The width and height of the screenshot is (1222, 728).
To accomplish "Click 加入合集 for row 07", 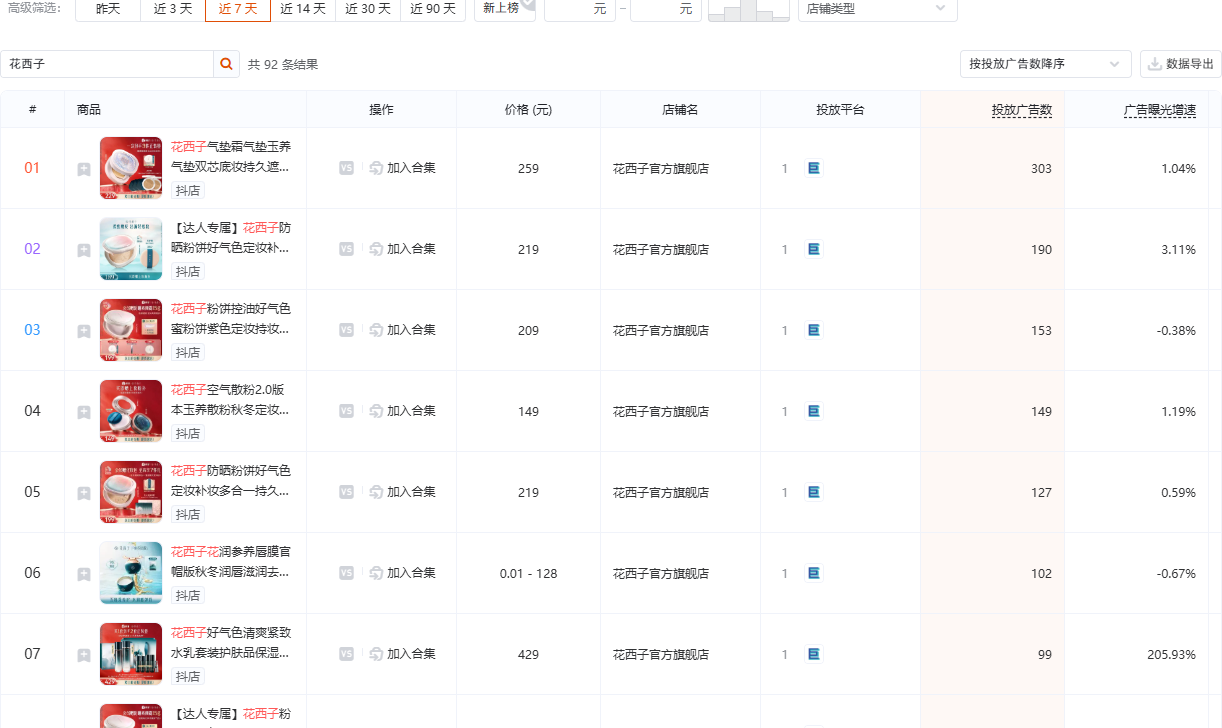I will pos(402,654).
